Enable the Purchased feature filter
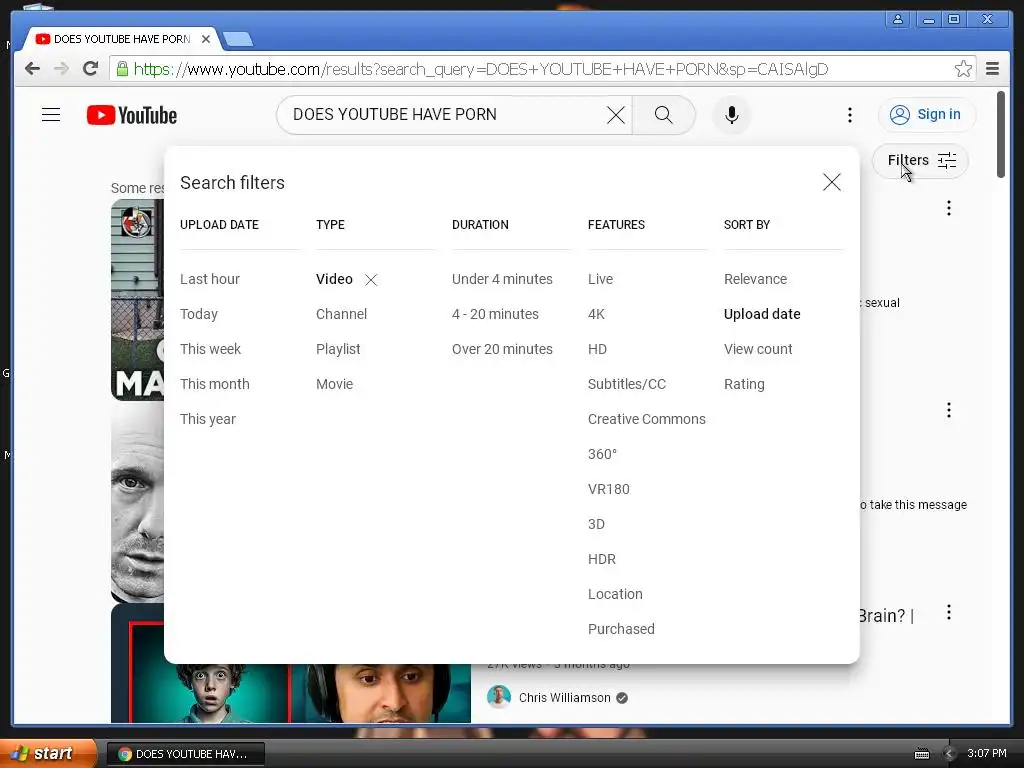 pos(621,629)
